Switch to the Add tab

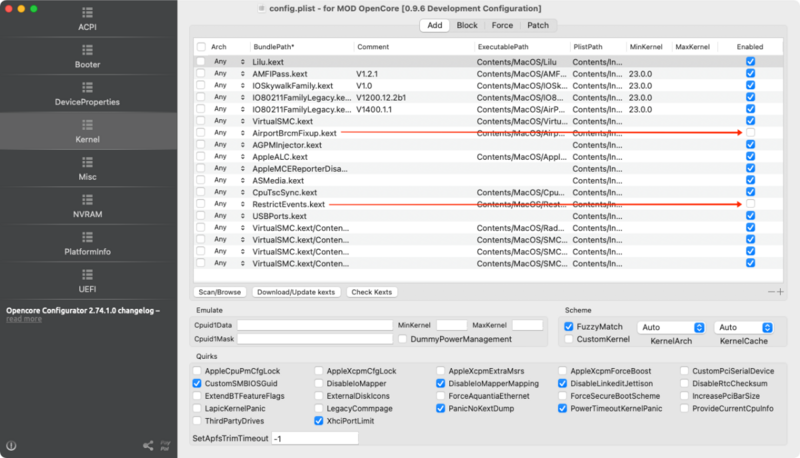tap(435, 25)
